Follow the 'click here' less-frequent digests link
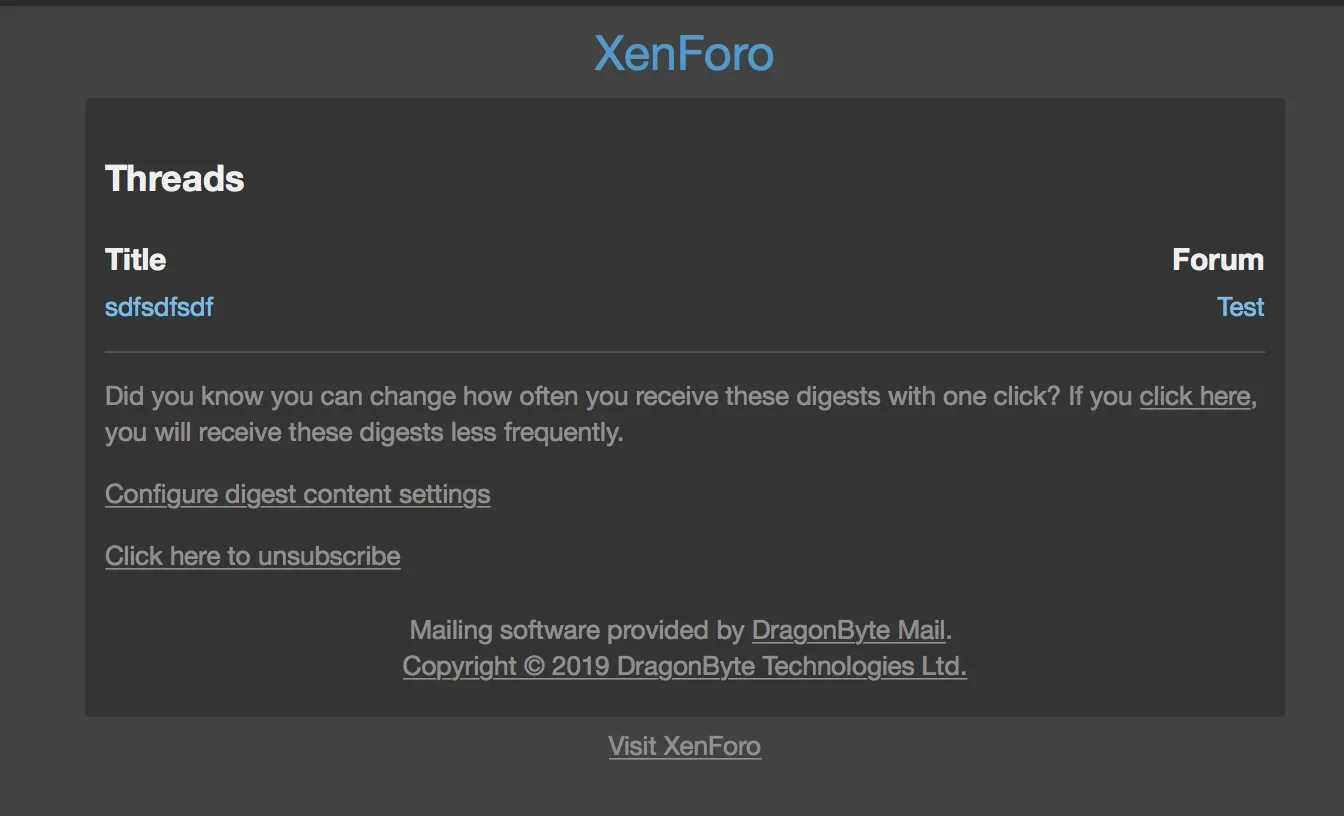Screen dimensions: 1344x816 click(1195, 396)
